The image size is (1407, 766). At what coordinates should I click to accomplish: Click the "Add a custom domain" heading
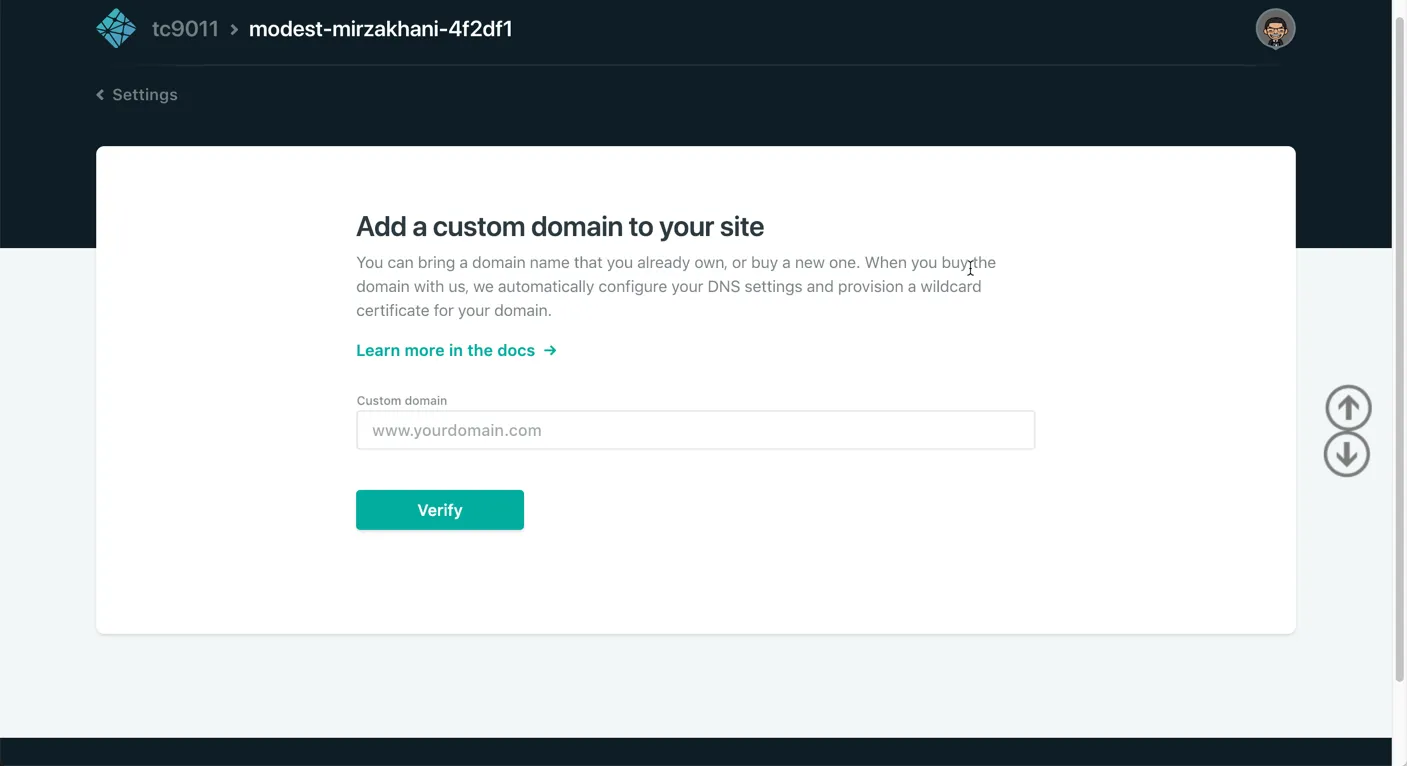point(560,227)
